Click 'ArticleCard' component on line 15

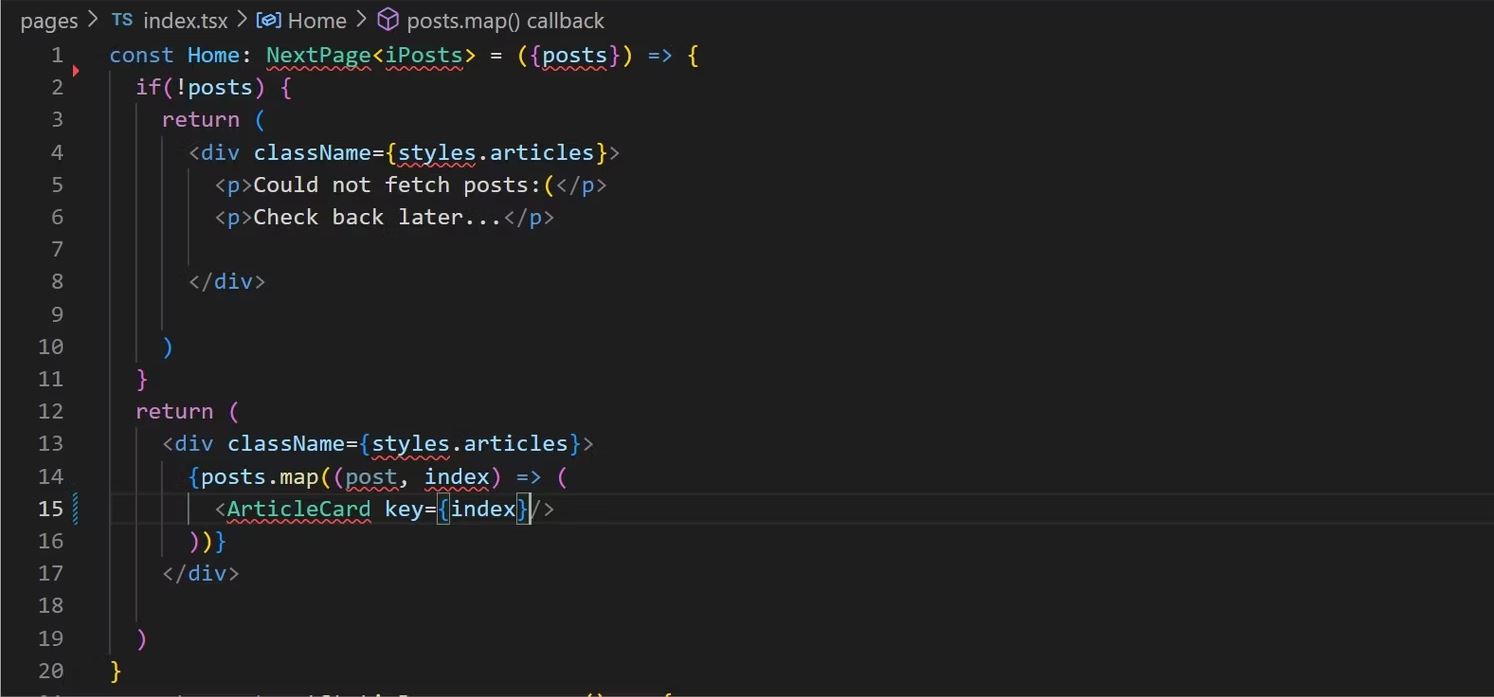pos(299,509)
